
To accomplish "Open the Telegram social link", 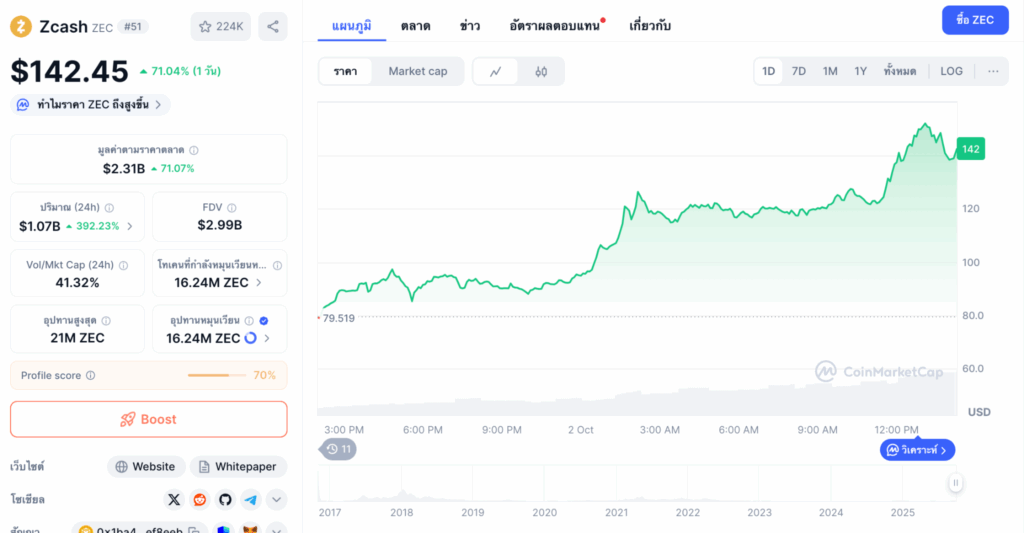I will 251,499.
